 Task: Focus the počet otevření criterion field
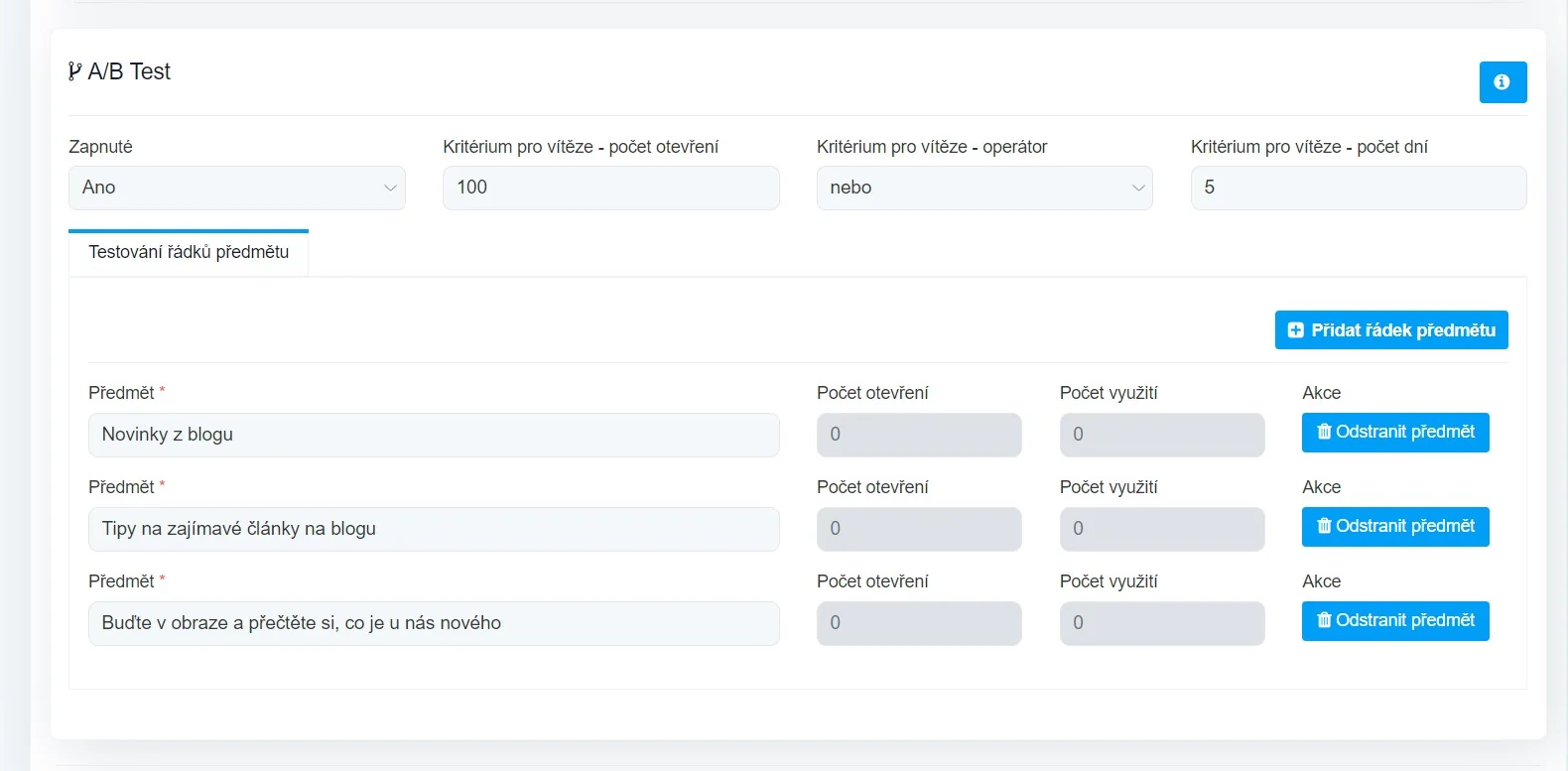pos(610,188)
